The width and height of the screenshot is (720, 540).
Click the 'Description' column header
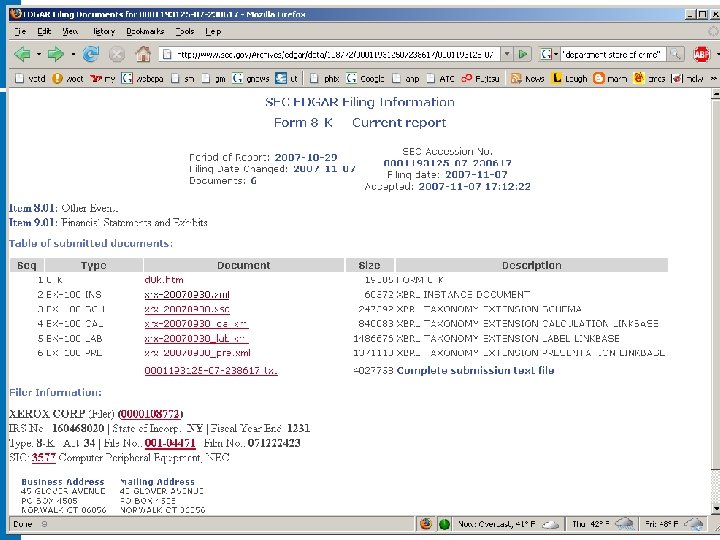click(x=531, y=265)
